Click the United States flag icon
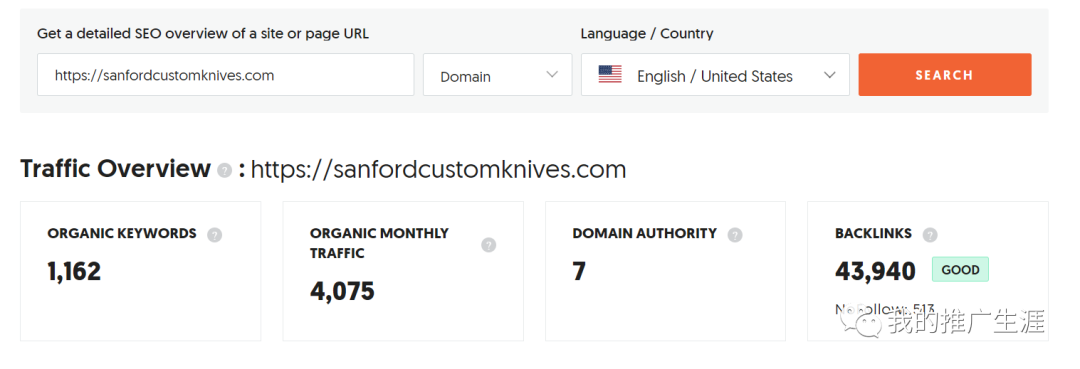Screen dimensions: 1080x369 click(x=610, y=74)
